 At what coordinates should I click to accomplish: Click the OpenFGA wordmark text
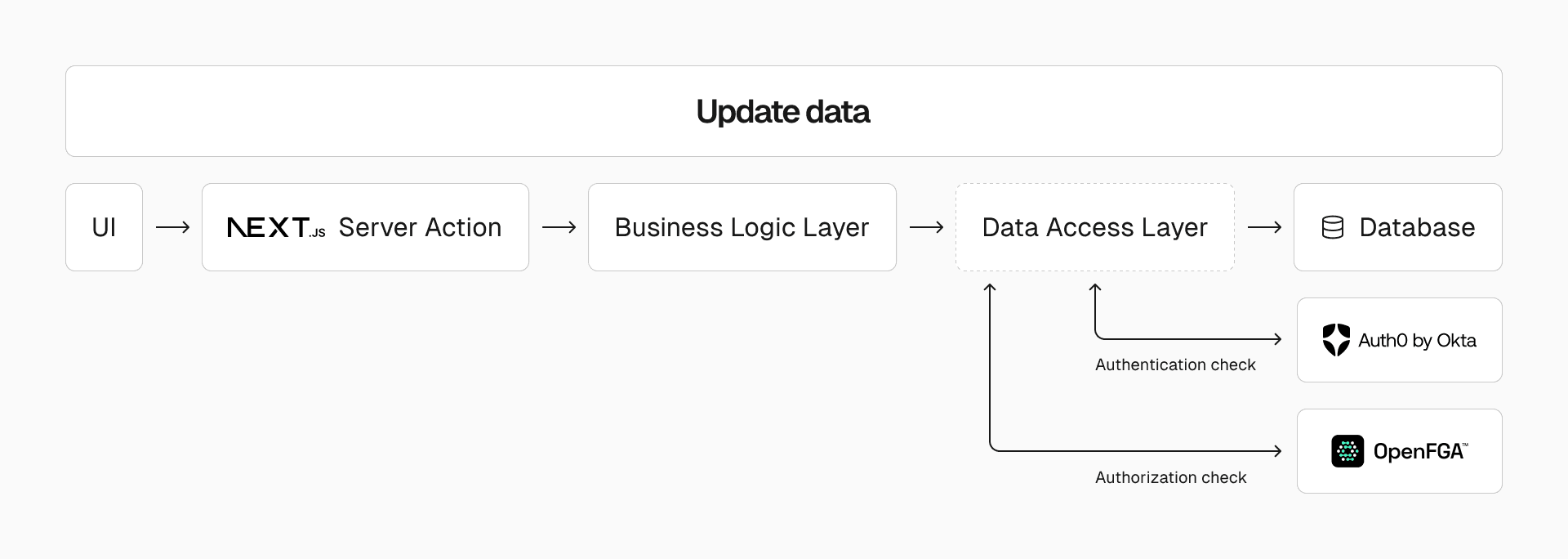coord(1419,451)
